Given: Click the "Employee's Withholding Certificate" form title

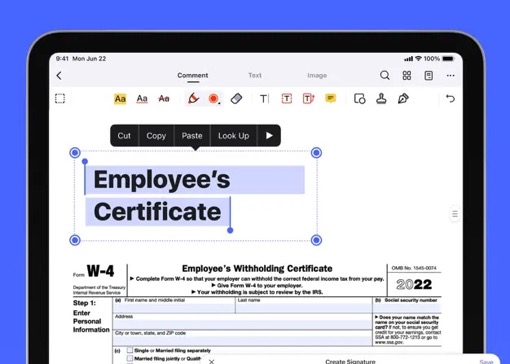Looking at the screenshot, I should tap(257, 269).
